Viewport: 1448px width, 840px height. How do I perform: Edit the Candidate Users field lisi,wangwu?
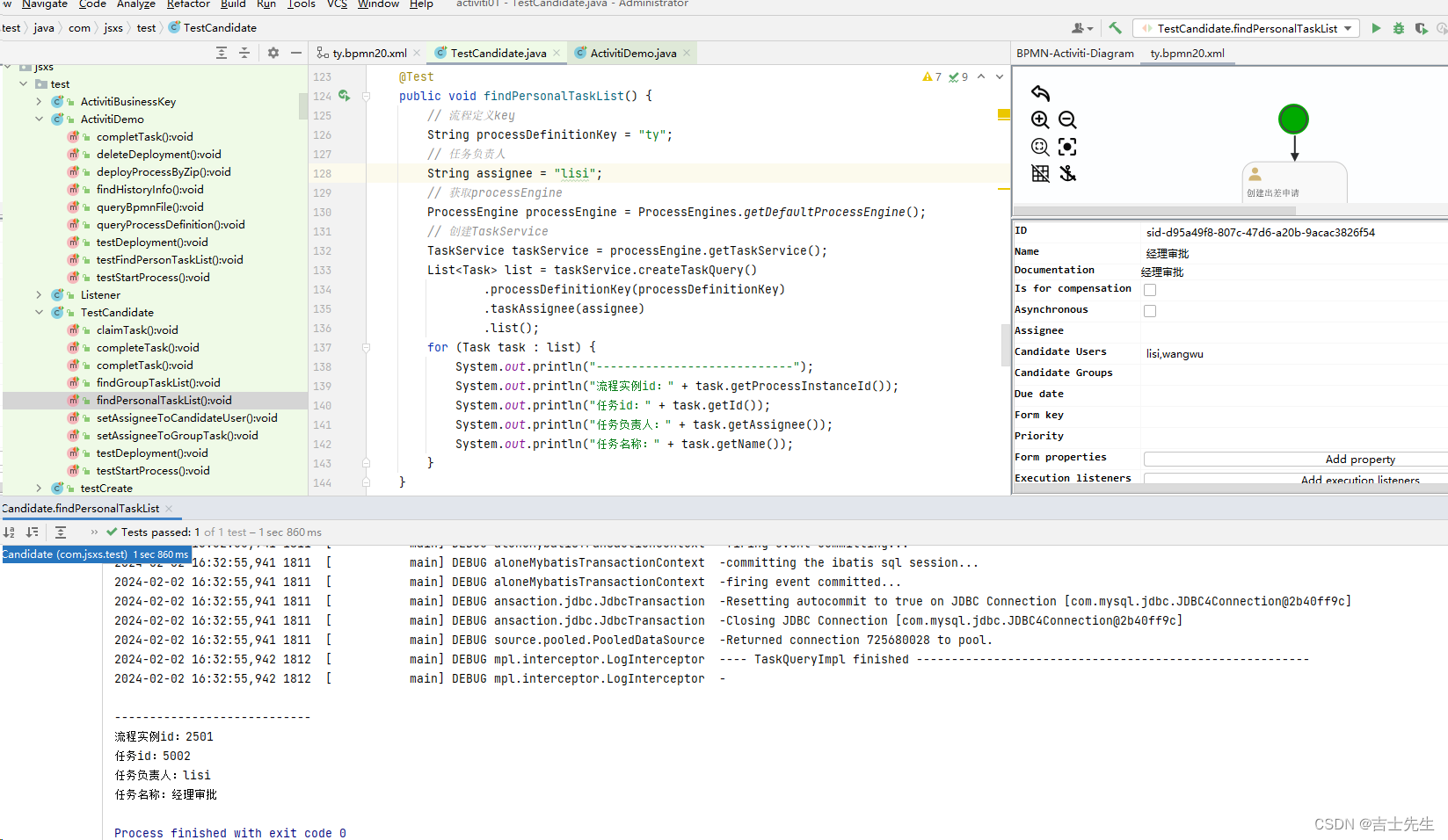coord(1294,353)
